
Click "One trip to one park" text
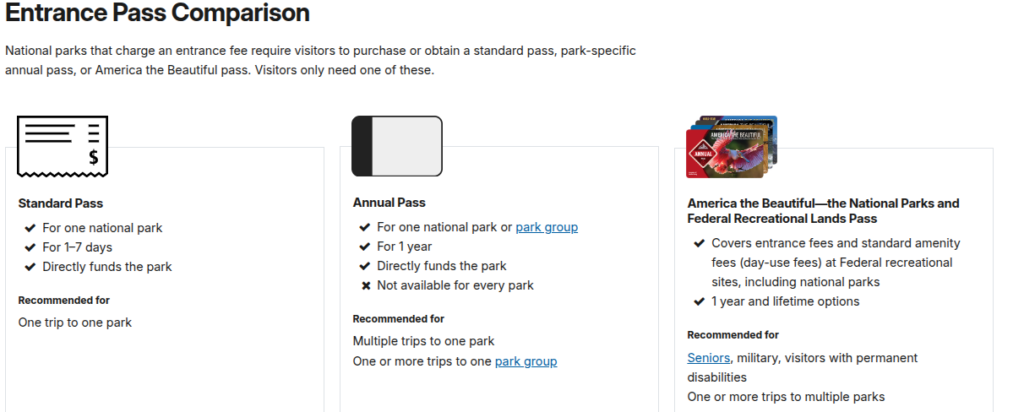point(75,322)
